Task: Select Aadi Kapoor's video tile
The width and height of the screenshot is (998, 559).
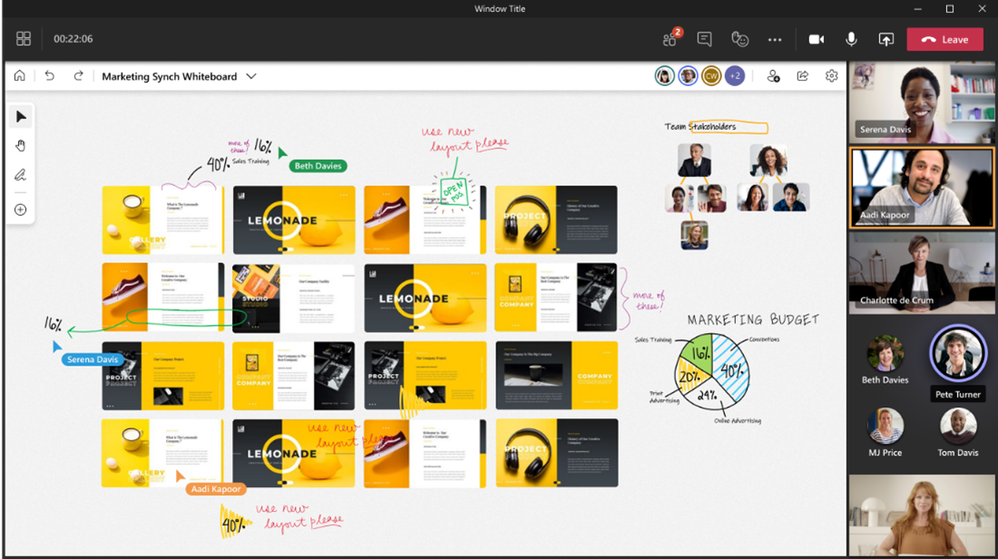Action: point(921,188)
